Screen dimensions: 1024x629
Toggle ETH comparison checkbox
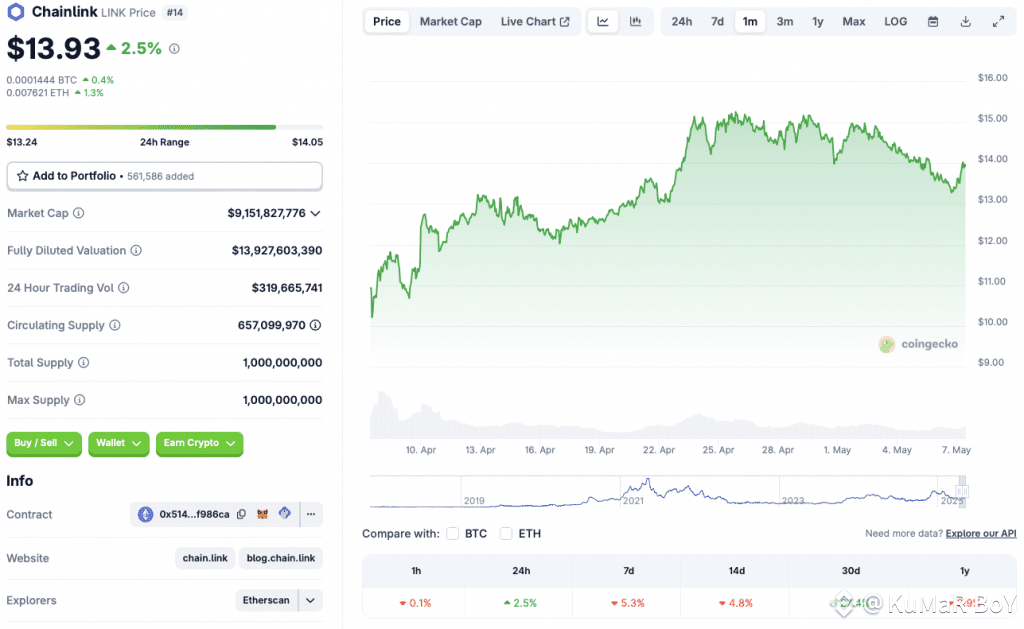point(506,534)
